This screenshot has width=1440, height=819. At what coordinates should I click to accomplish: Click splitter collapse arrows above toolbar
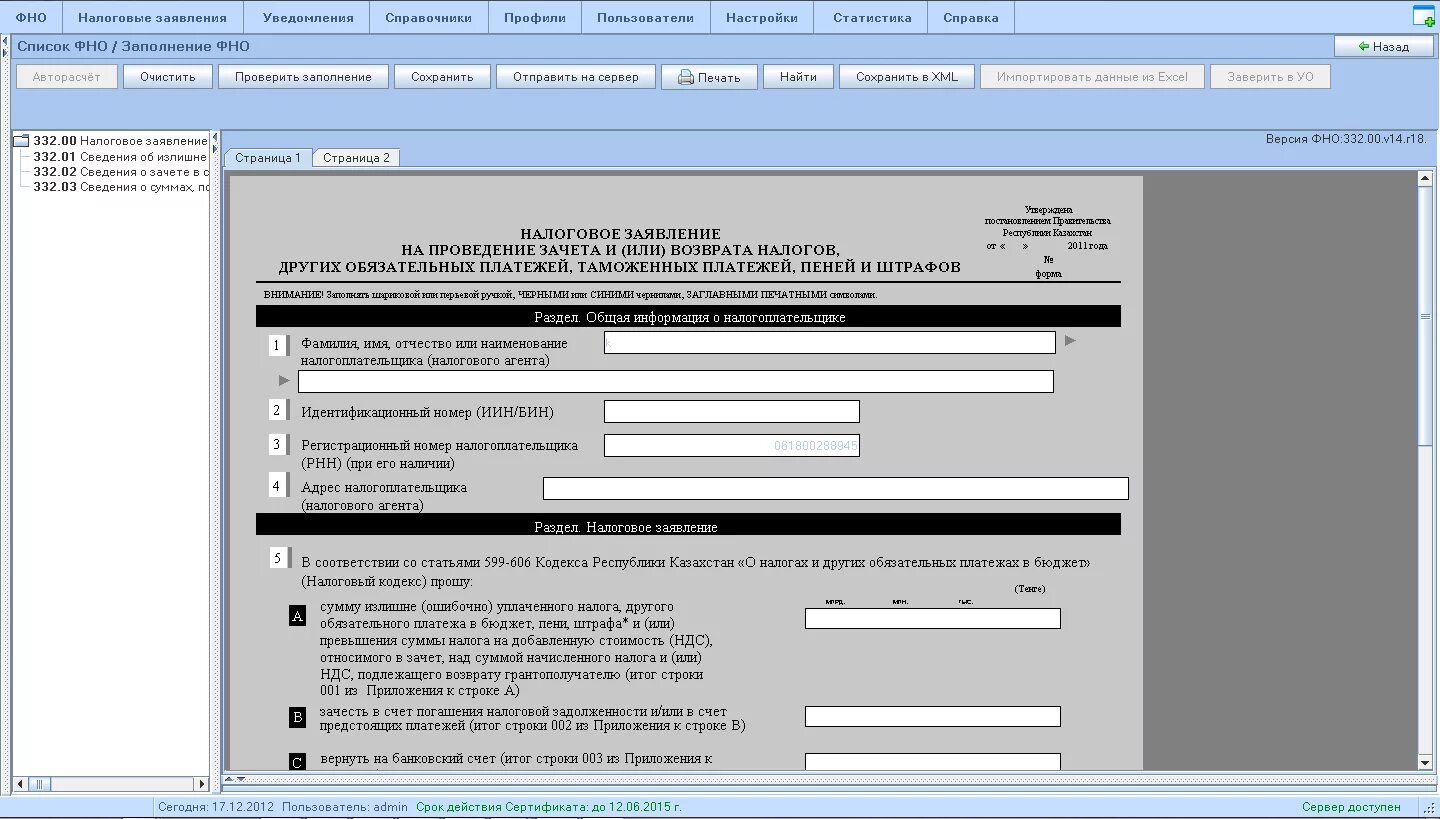(x=7, y=45)
